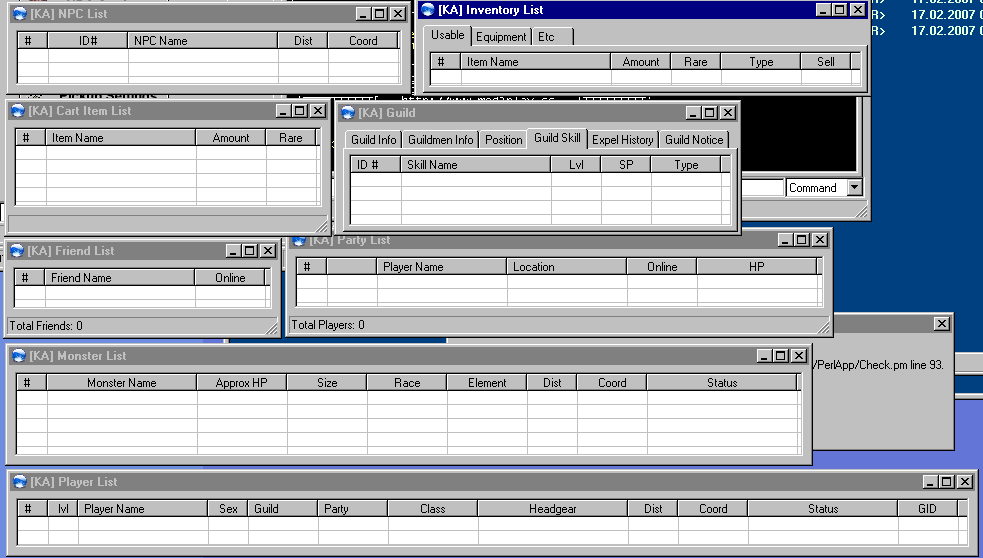Click Cart Item List Amount column header

click(x=230, y=138)
